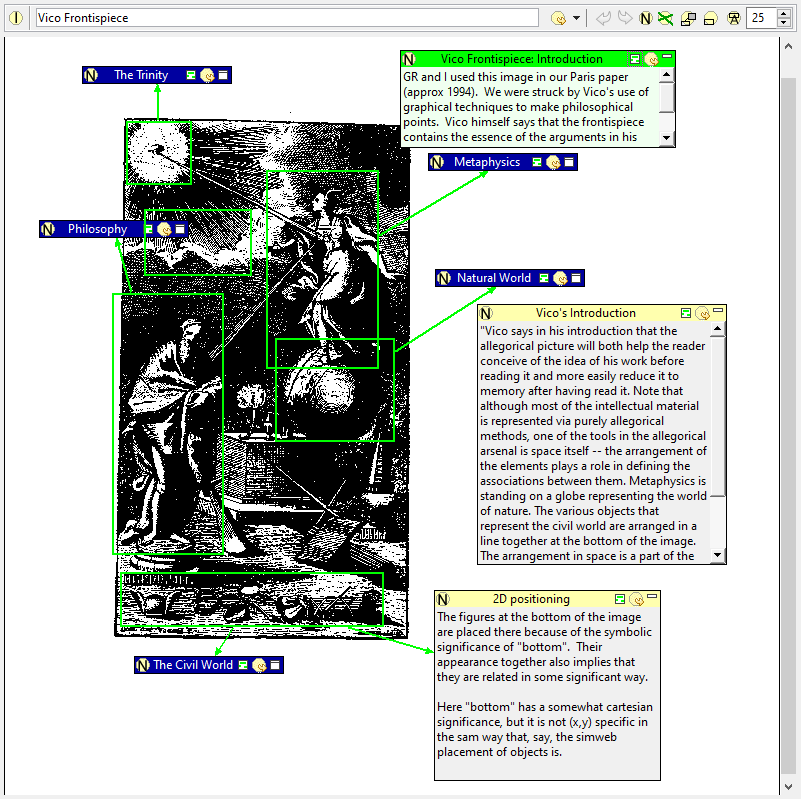Click the scroll-up arrow in Vico's Introduction note
This screenshot has height=799, width=801.
coord(718,329)
